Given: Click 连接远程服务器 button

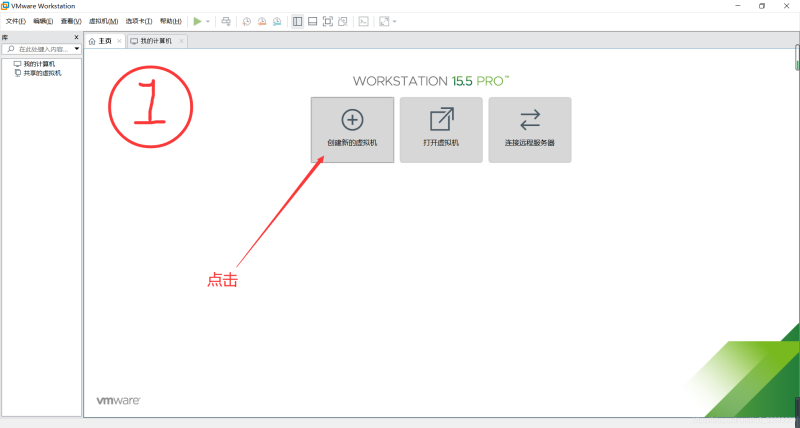Looking at the screenshot, I should point(530,130).
